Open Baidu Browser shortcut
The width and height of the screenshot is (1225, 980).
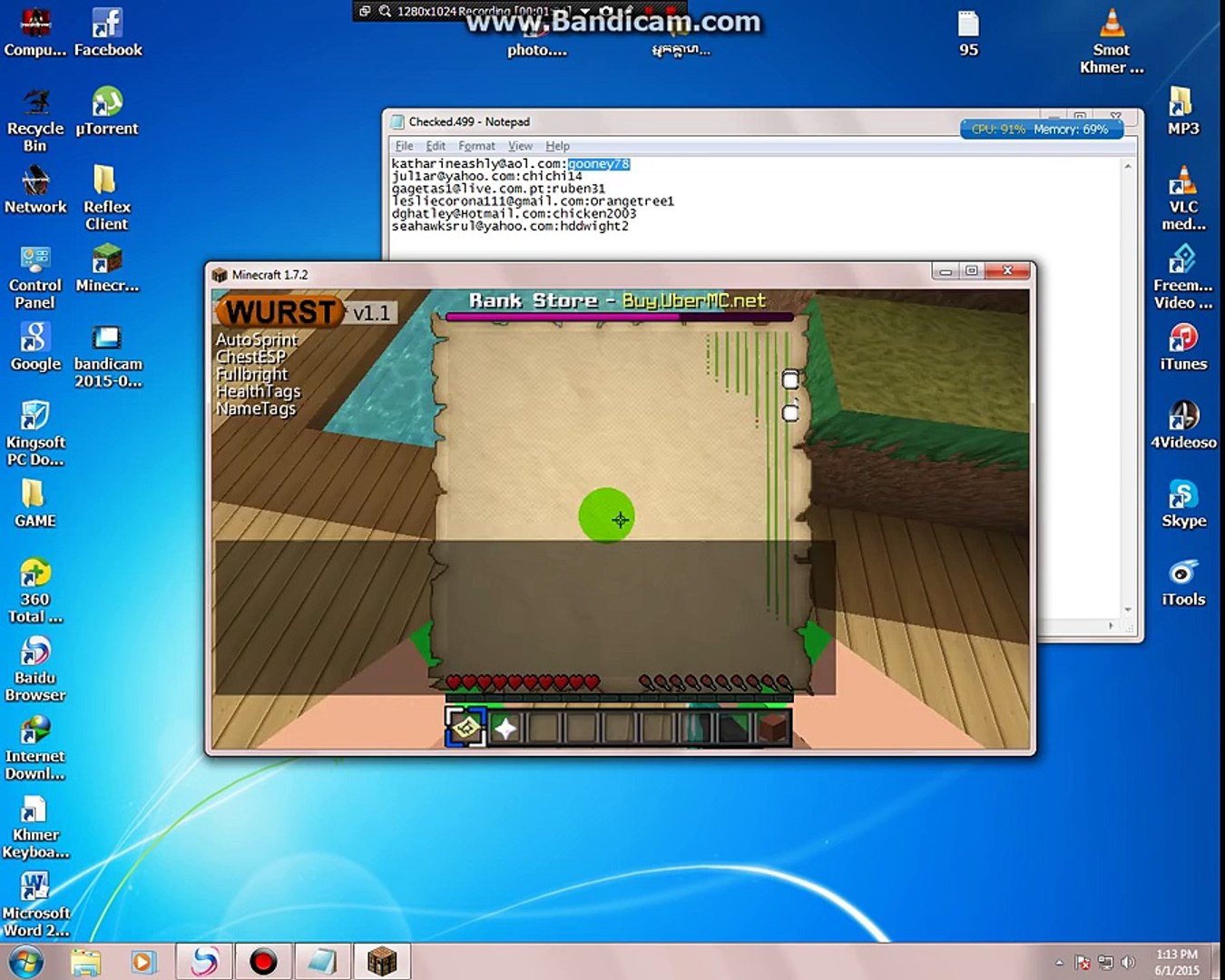coord(35,670)
